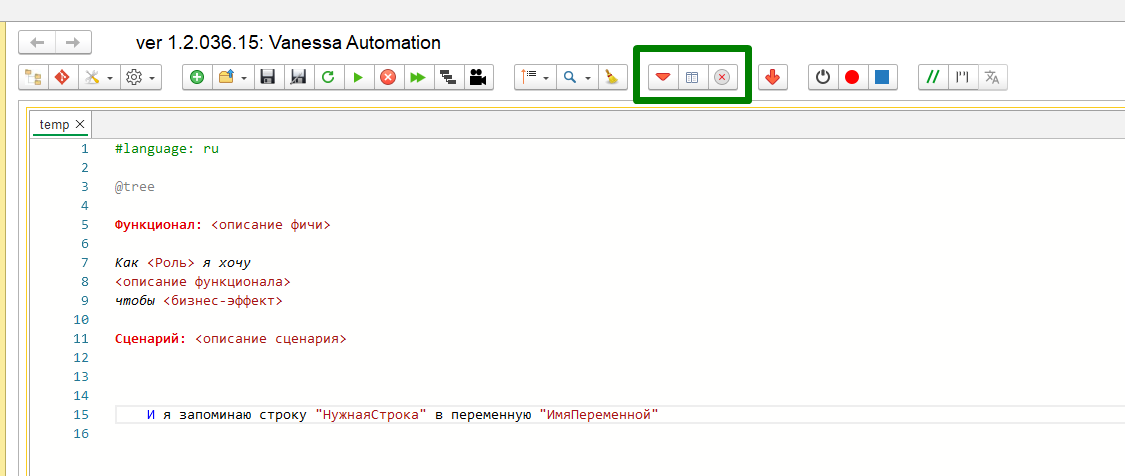This screenshot has height=476, width=1125.
Task: Click the orange arrow list icon
Action: click(x=528, y=78)
